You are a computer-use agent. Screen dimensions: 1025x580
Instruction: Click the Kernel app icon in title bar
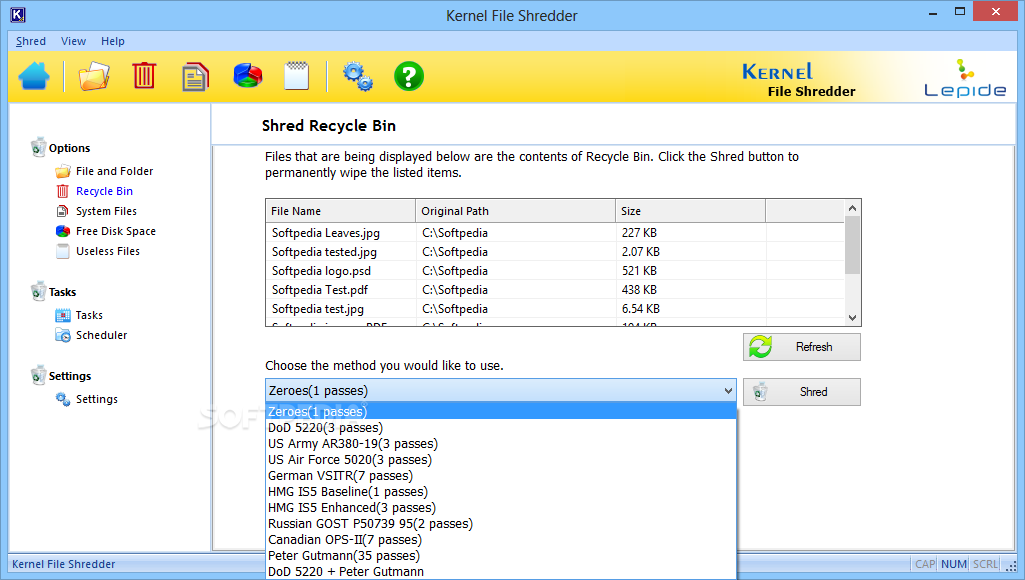coord(18,14)
